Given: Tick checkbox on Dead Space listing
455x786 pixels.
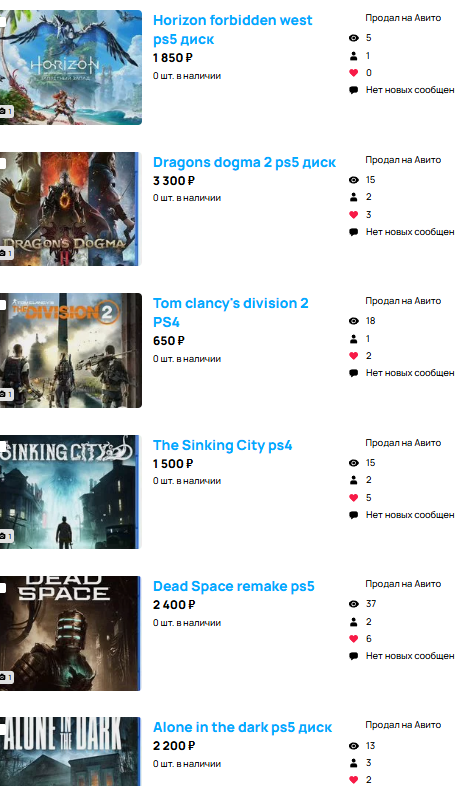Looking at the screenshot, I should tap(3, 587).
